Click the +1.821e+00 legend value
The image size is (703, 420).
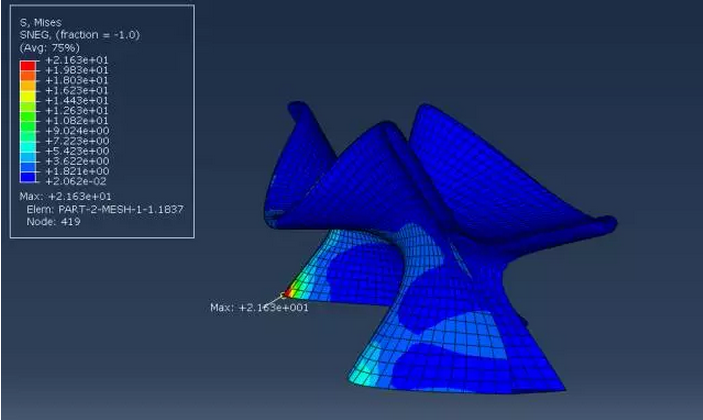(x=77, y=171)
